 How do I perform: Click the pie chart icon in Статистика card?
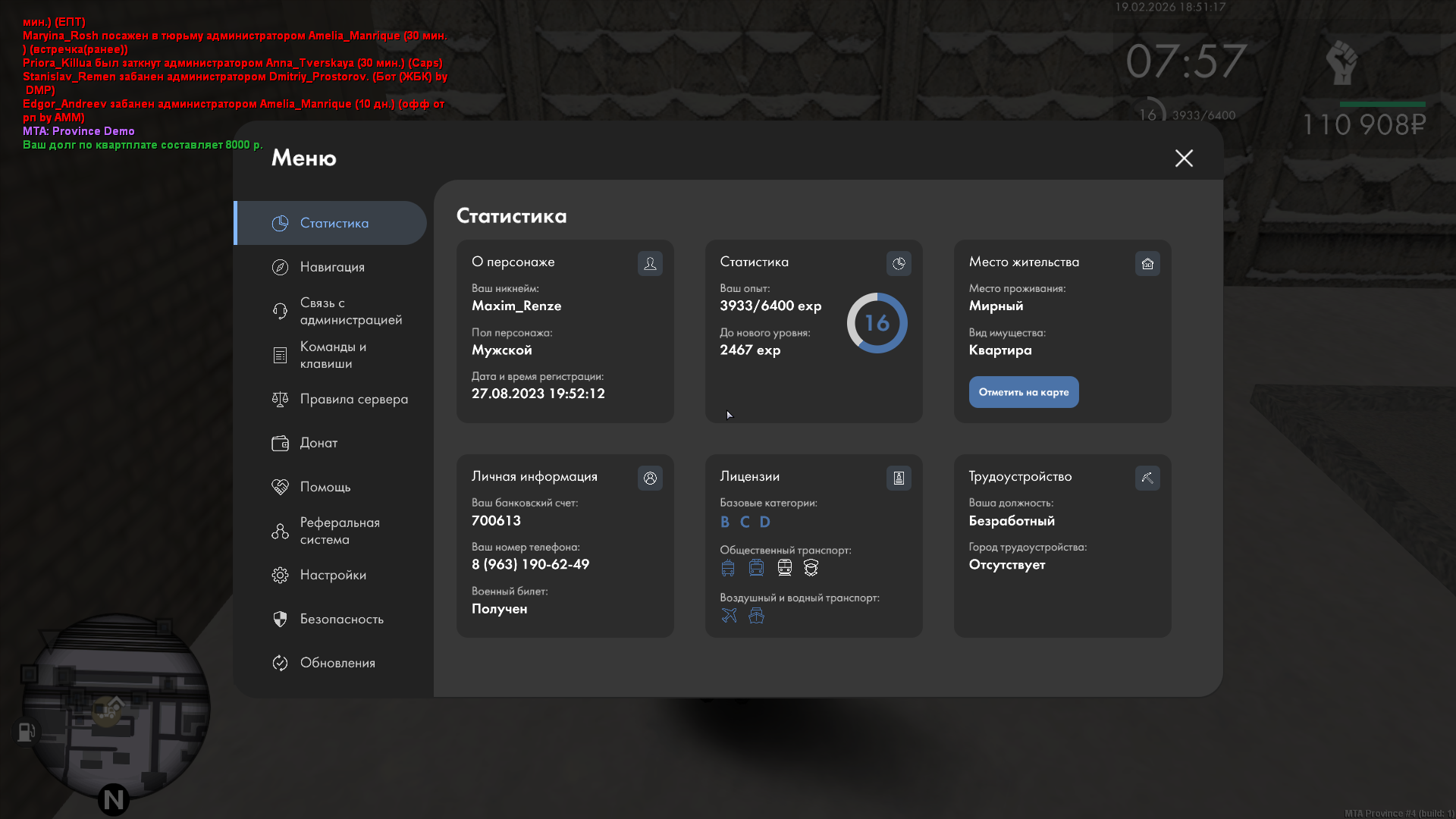coord(899,263)
